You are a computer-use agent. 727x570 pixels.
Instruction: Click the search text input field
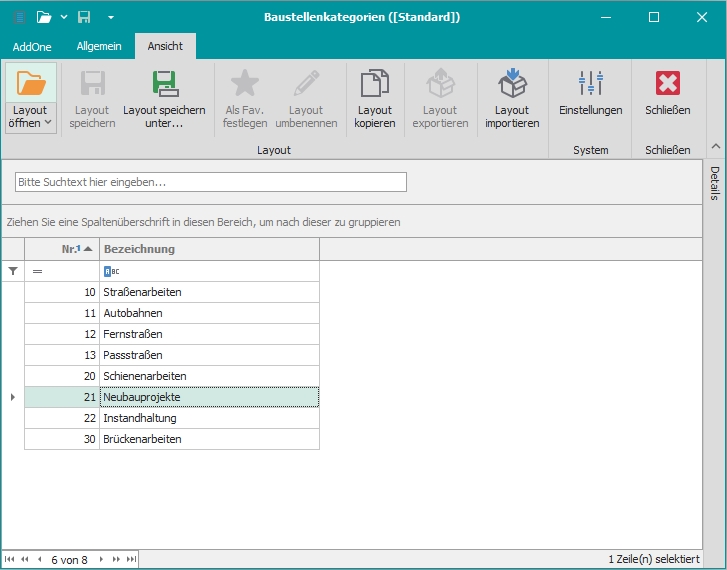(210, 182)
